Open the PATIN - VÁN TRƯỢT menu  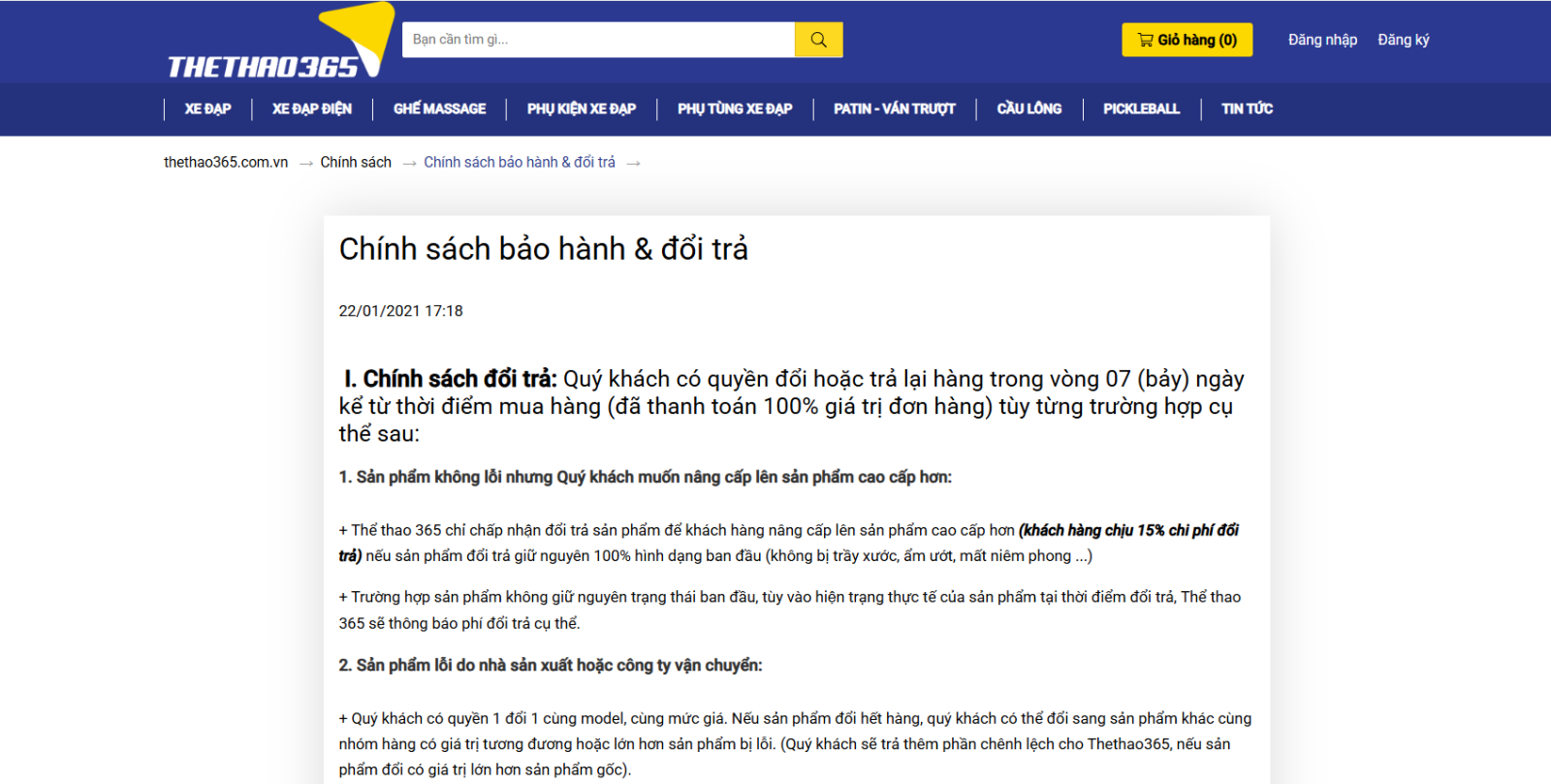pos(894,109)
